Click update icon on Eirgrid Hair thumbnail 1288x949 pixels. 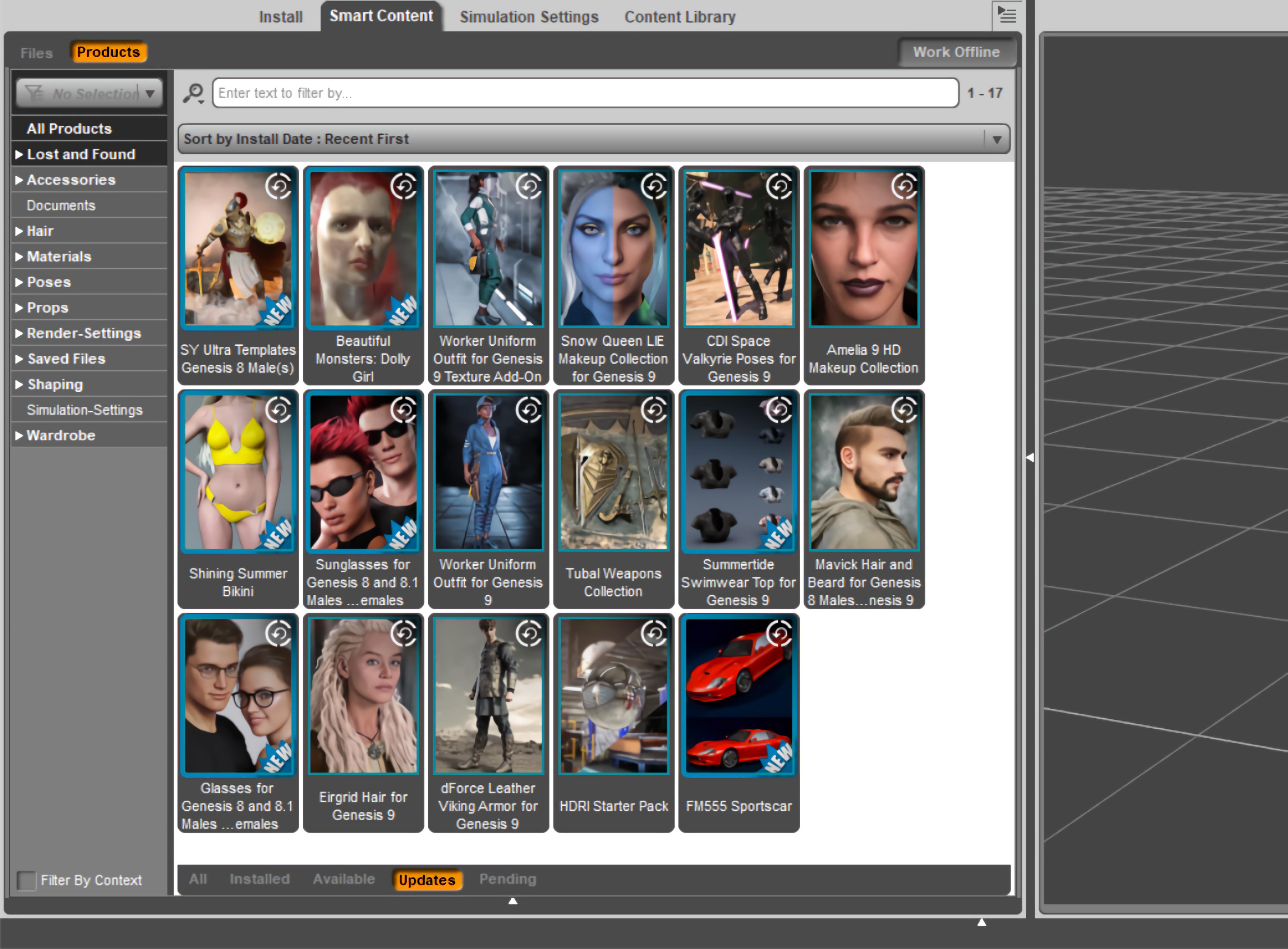pyautogui.click(x=404, y=634)
